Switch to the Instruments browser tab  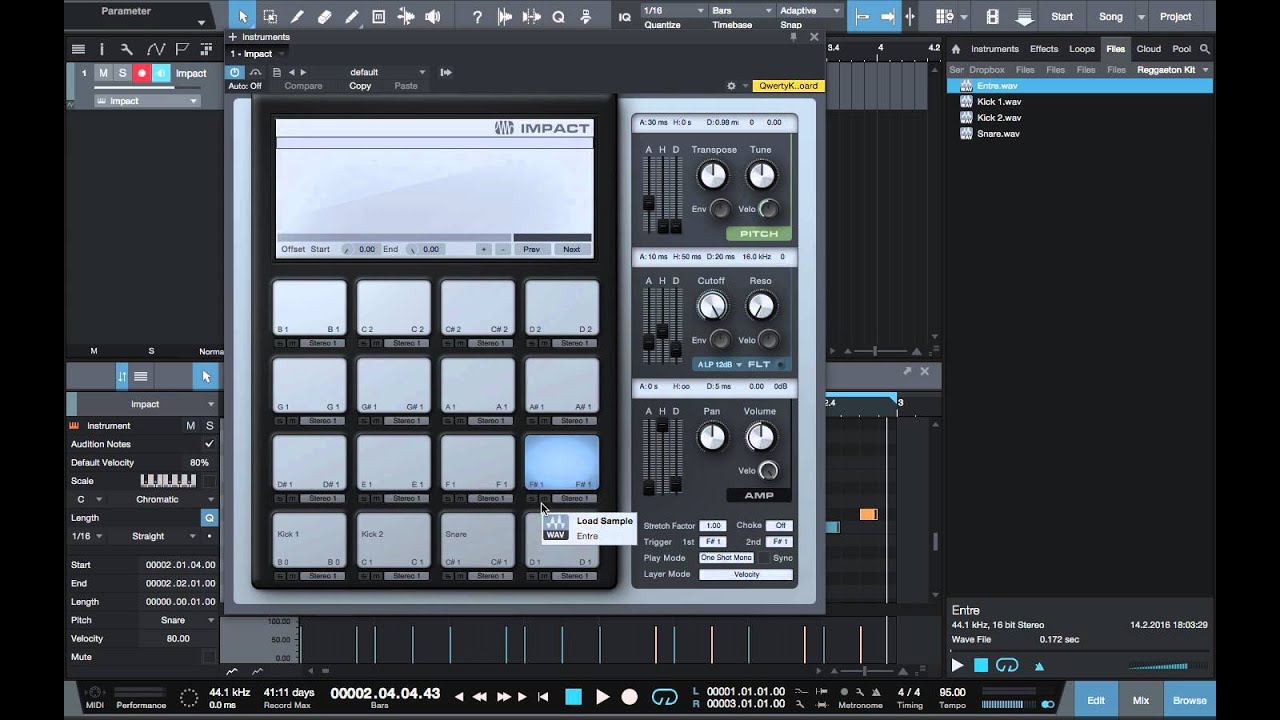click(x=994, y=49)
